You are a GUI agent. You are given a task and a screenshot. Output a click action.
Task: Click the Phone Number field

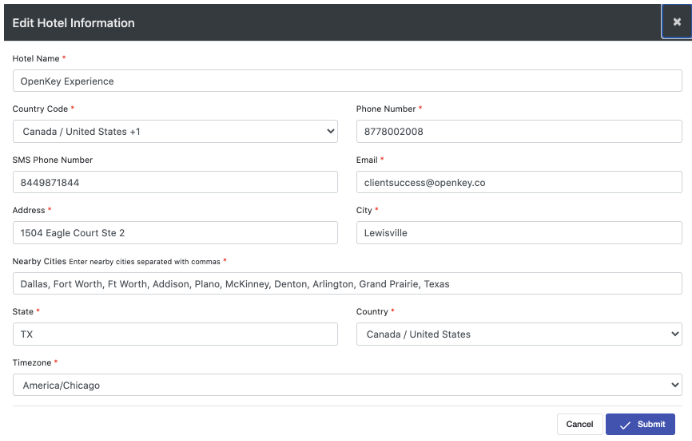point(519,132)
